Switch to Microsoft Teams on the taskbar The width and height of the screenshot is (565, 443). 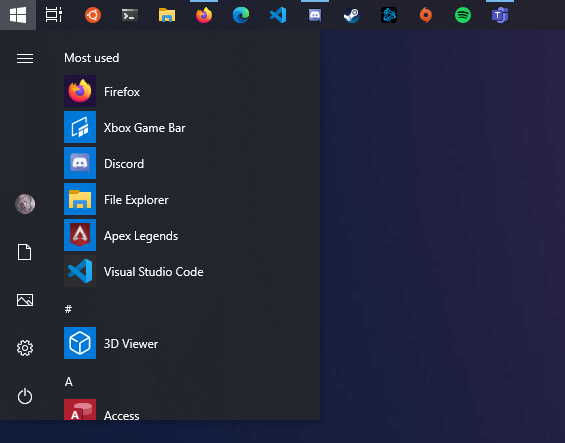[x=500, y=15]
